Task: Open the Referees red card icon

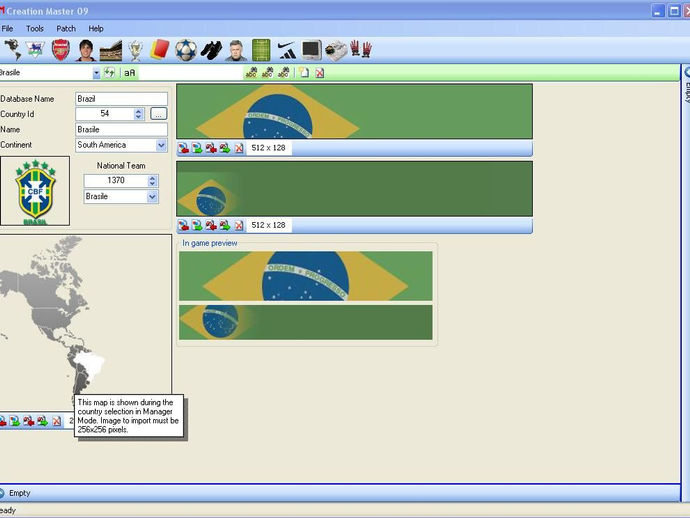Action: point(160,50)
